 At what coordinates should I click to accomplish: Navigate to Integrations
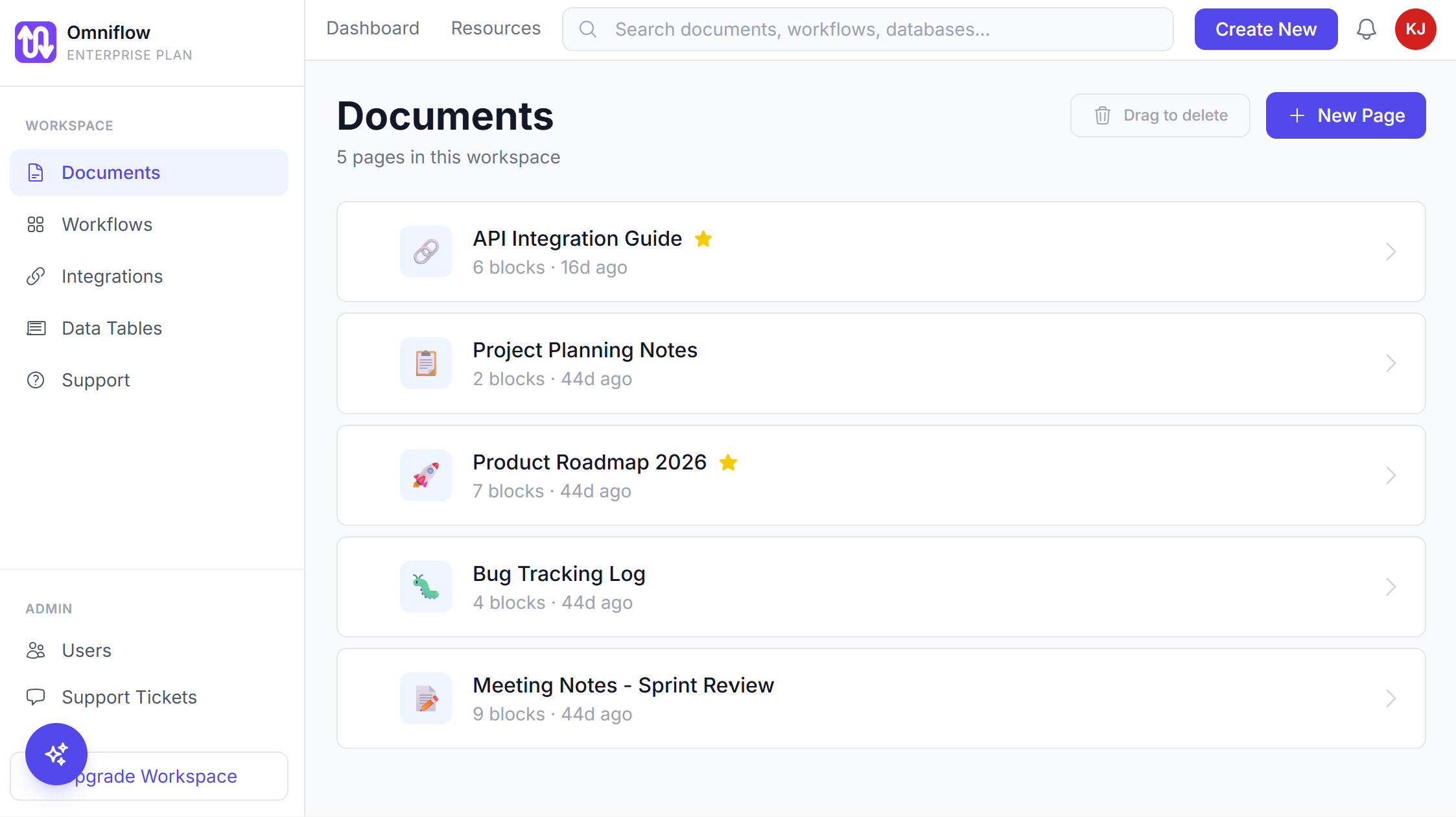149,276
